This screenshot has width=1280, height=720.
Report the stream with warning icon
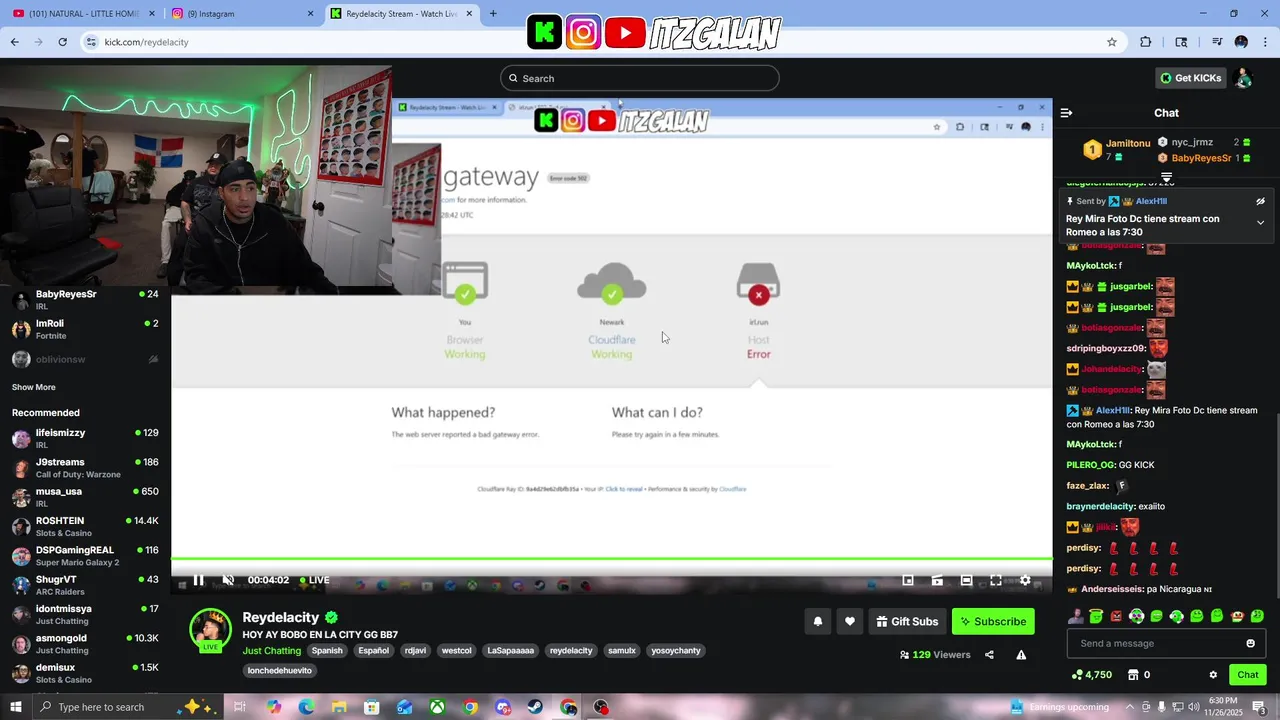[x=1021, y=655]
